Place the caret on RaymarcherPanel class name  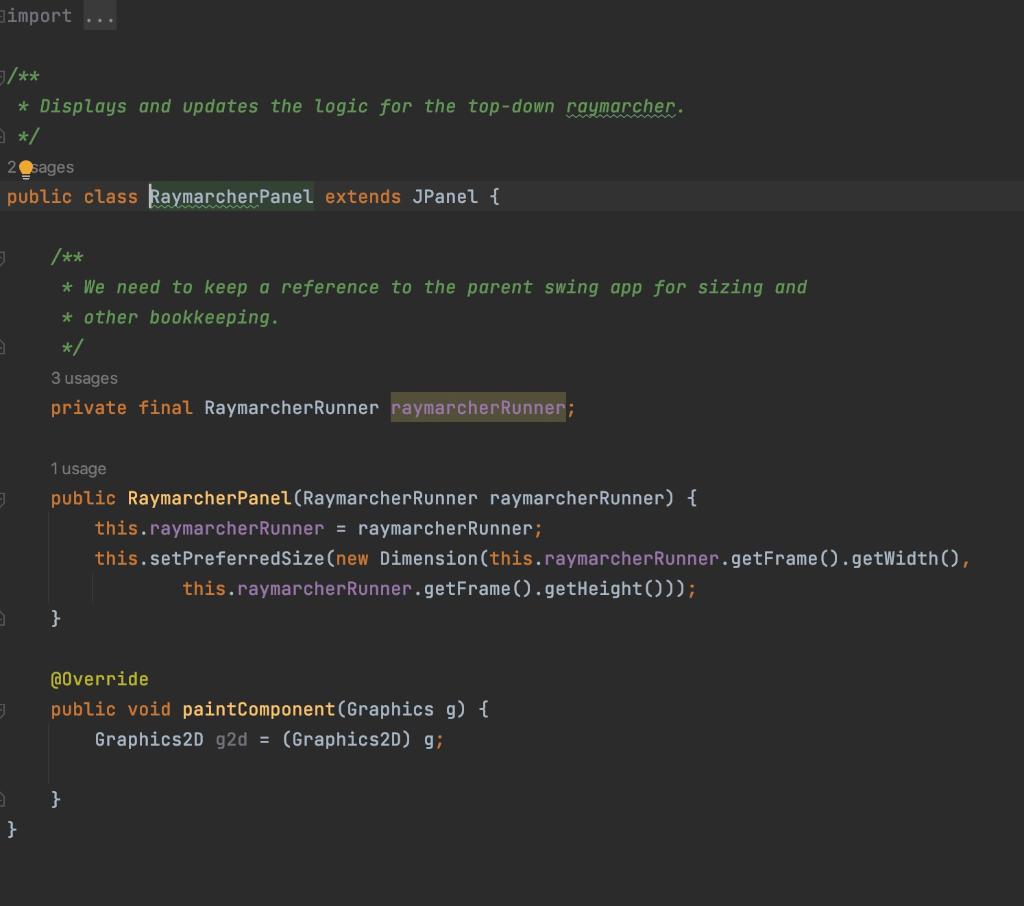pyautogui.click(x=230, y=196)
